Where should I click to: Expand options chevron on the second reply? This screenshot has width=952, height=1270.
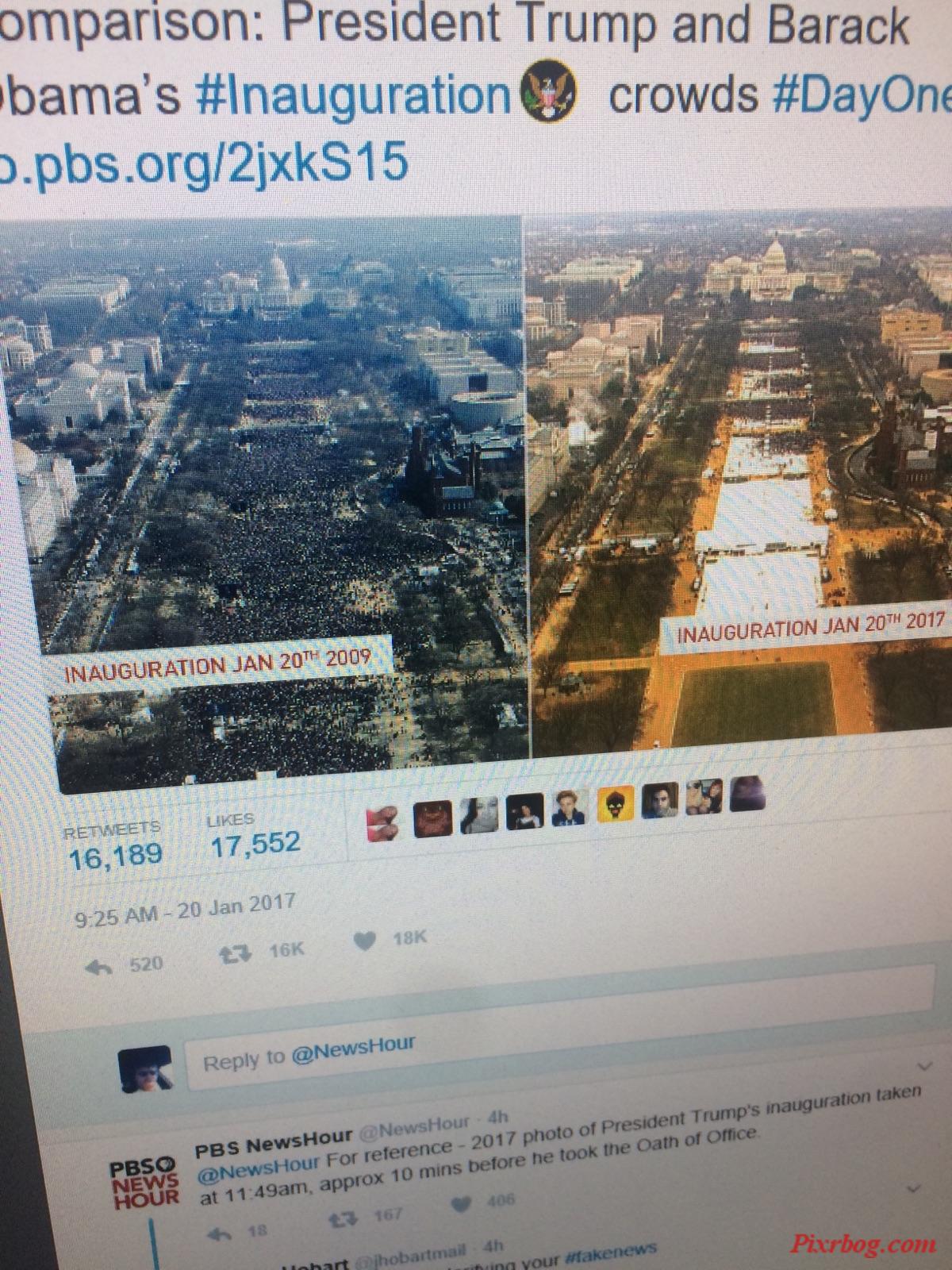coord(914,1188)
